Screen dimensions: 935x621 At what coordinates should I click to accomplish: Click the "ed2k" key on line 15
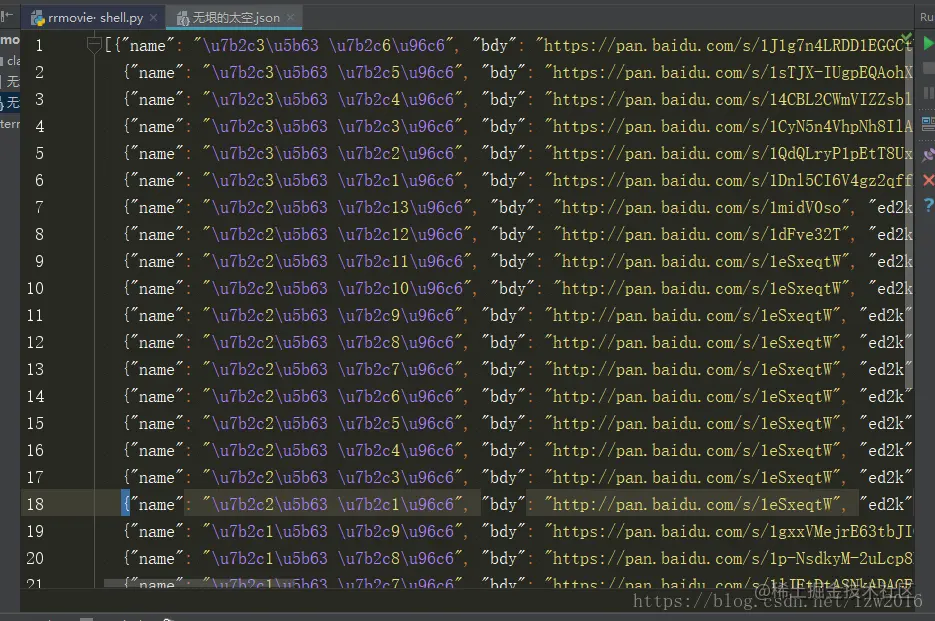[886, 424]
